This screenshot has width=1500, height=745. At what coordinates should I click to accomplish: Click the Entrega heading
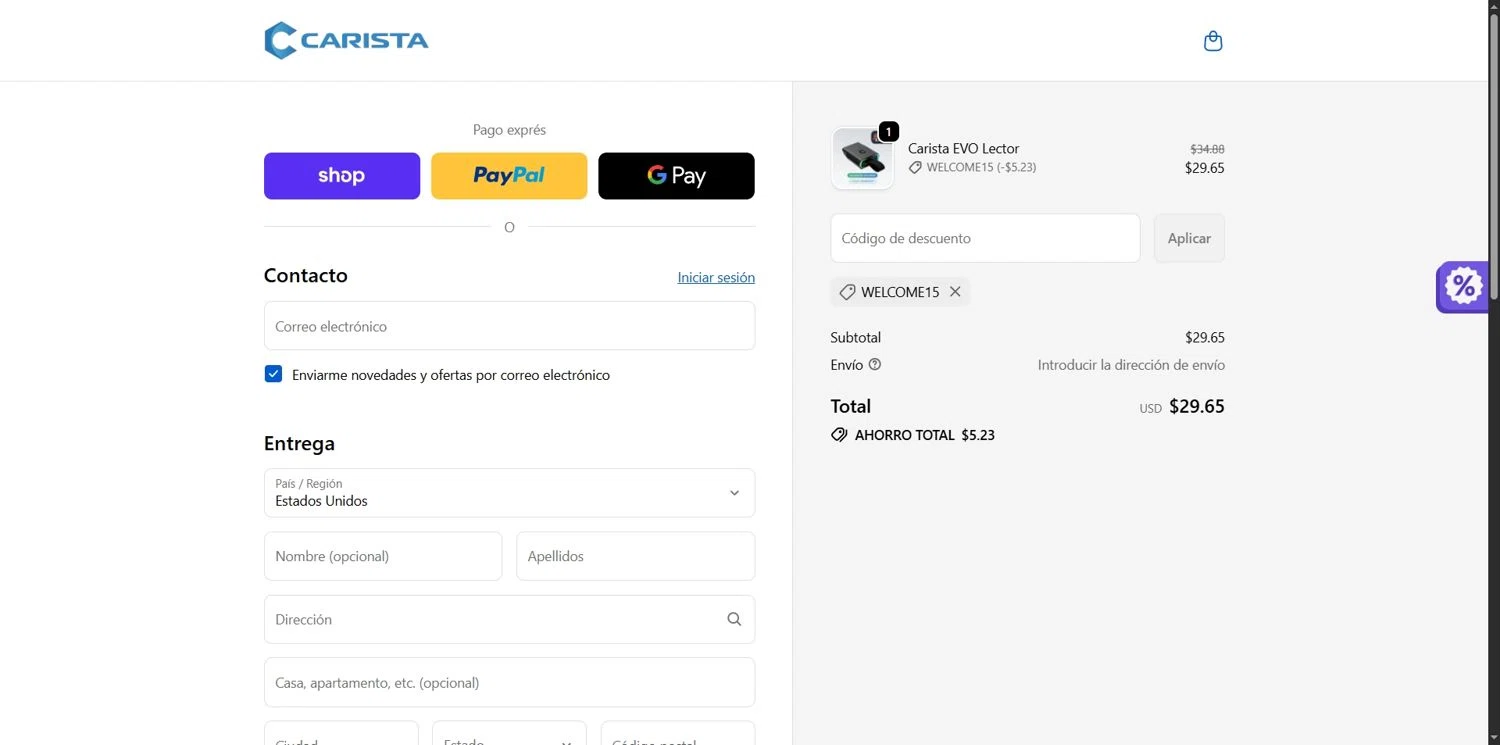tap(299, 443)
